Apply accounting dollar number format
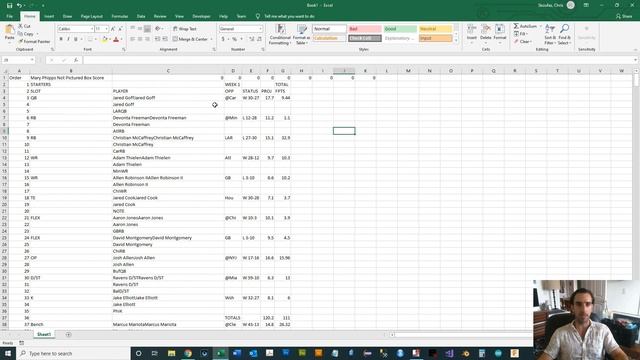Viewport: 640px width, 360px height. pyautogui.click(x=223, y=39)
